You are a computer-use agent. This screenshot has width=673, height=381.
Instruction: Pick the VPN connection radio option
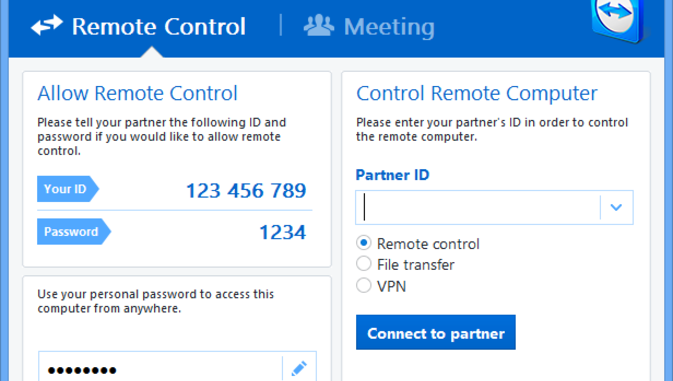[364, 285]
